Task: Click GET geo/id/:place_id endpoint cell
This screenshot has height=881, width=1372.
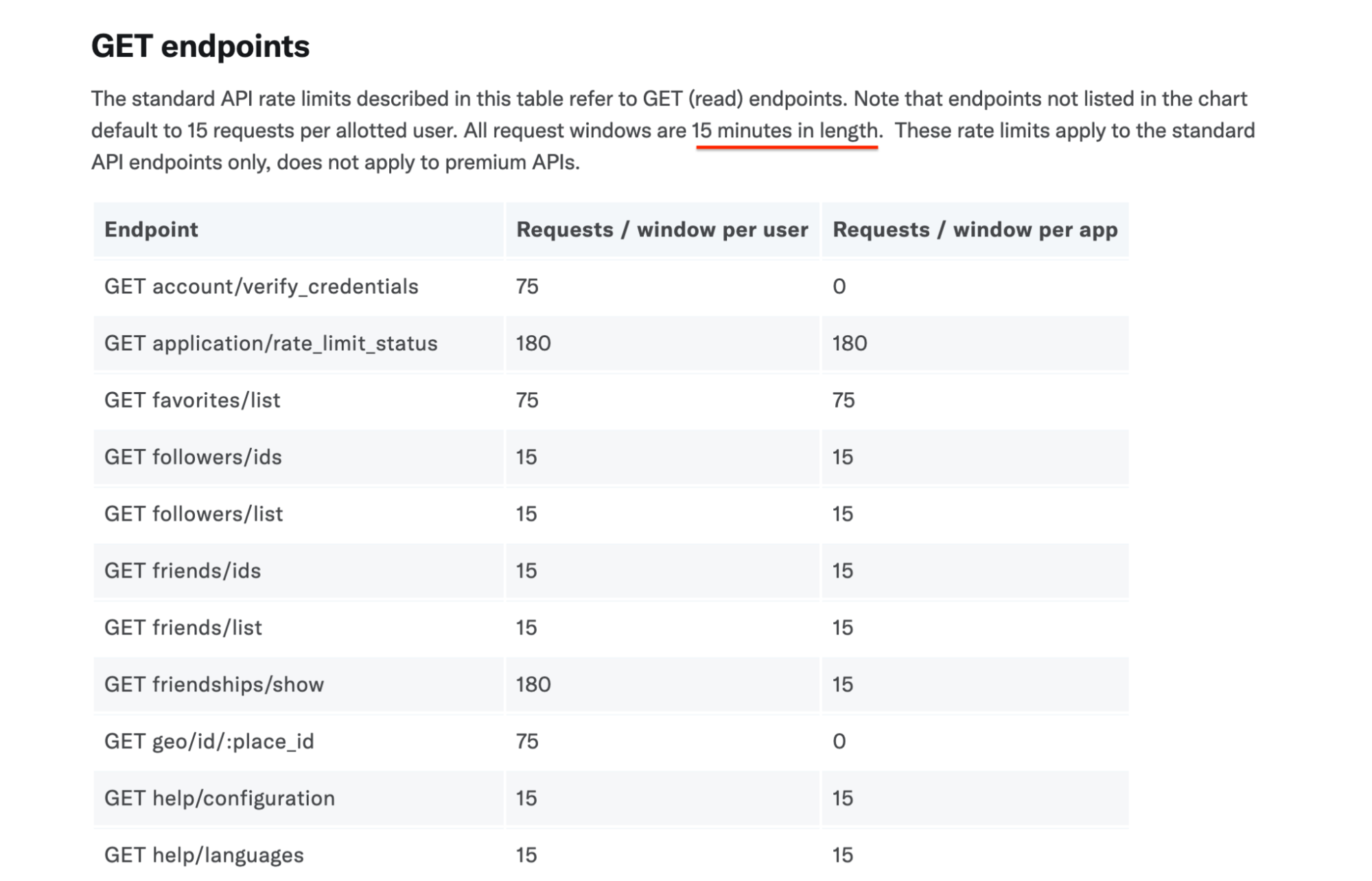Action: point(209,742)
